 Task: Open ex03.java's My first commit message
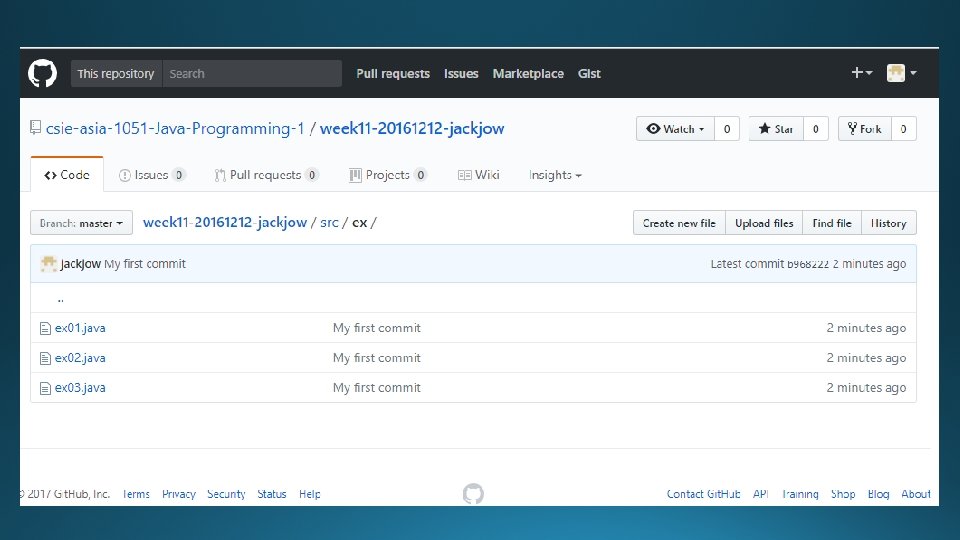377,388
